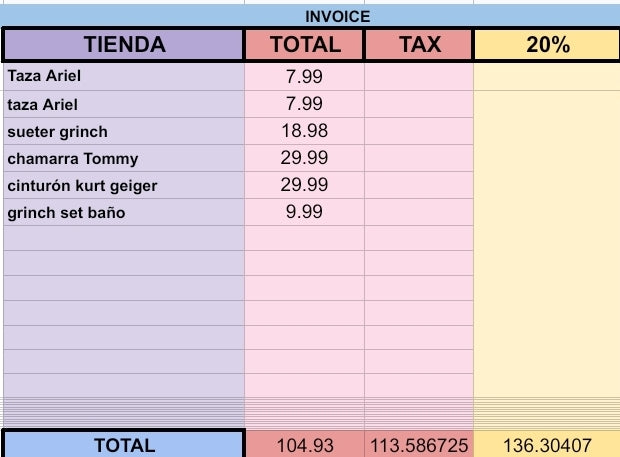Click the "sueter grinch" item cell

(57, 131)
